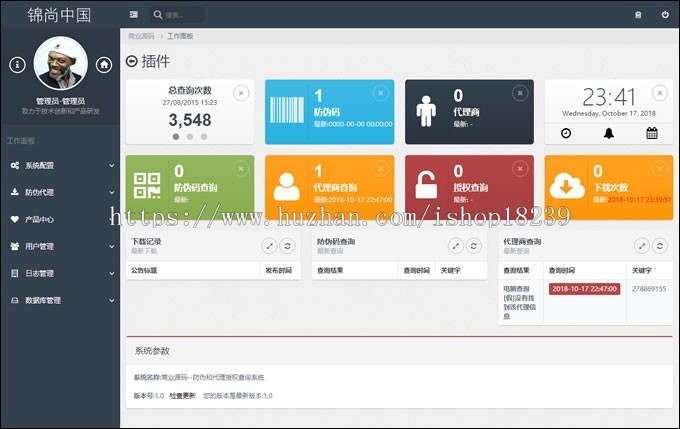Viewport: 680px width, 429px height.
Task: Refresh the 防伪码查询 panel
Action: [474, 246]
